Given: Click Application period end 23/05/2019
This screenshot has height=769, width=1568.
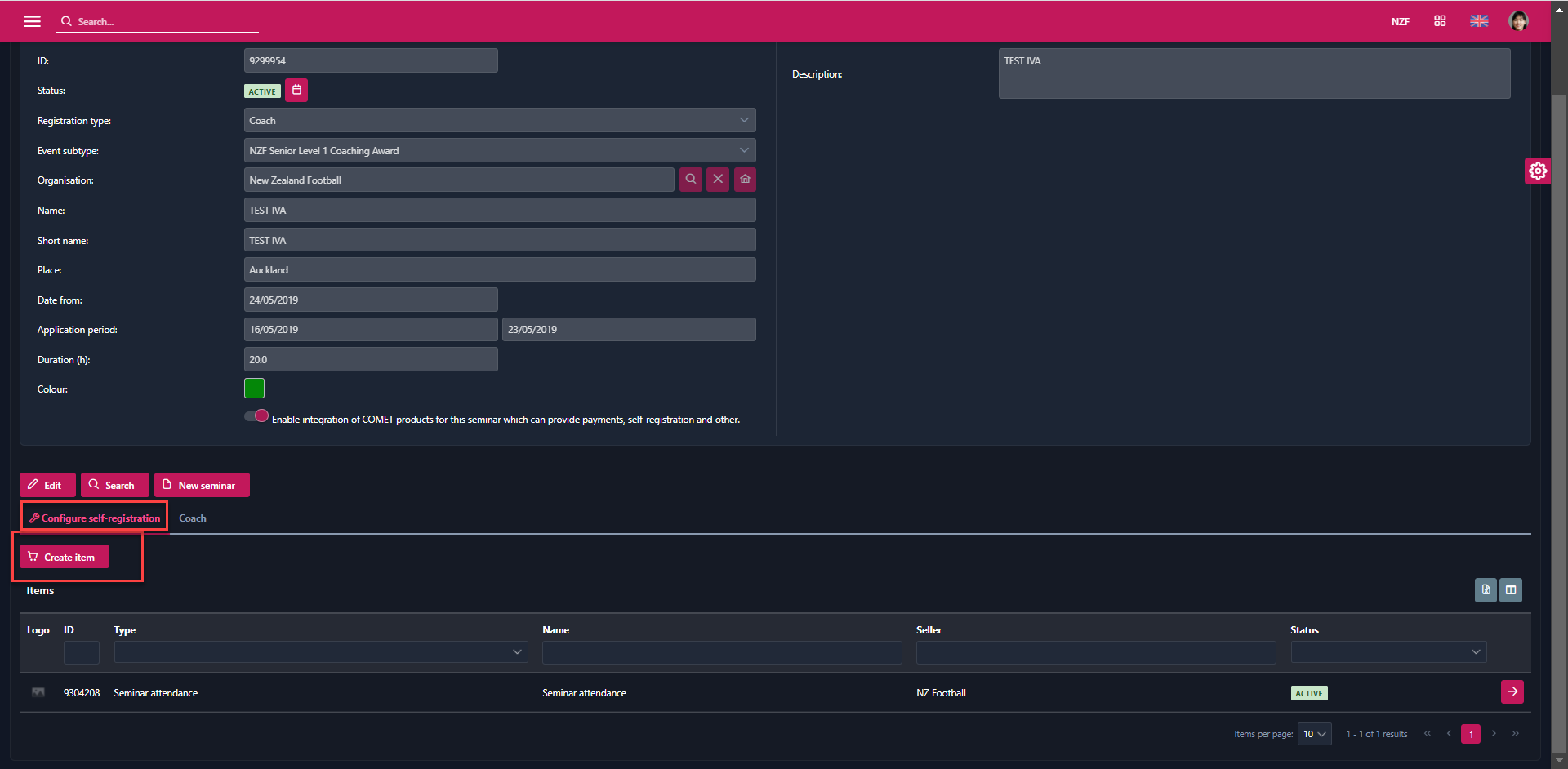Looking at the screenshot, I should (629, 329).
